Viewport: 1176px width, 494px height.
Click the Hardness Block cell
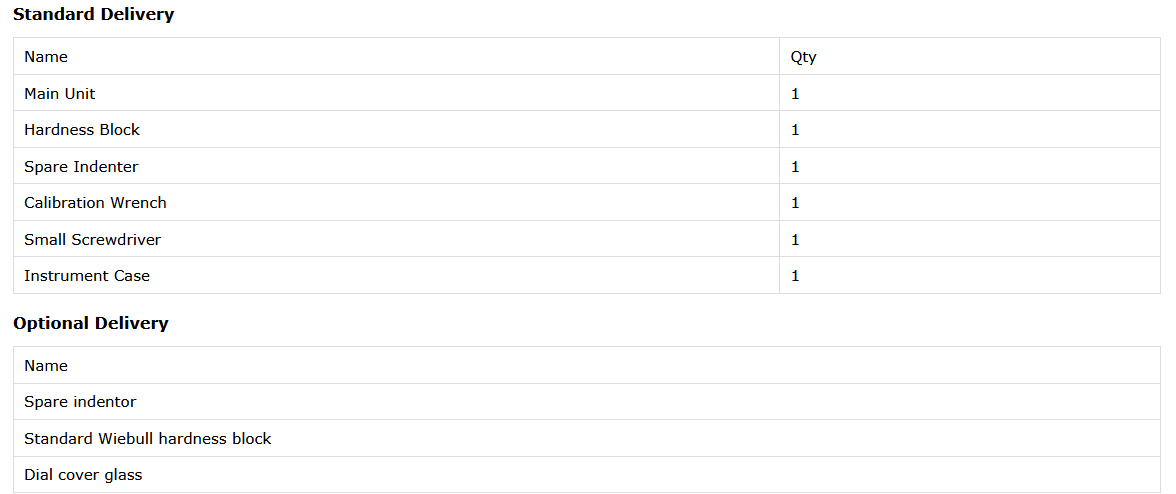82,130
